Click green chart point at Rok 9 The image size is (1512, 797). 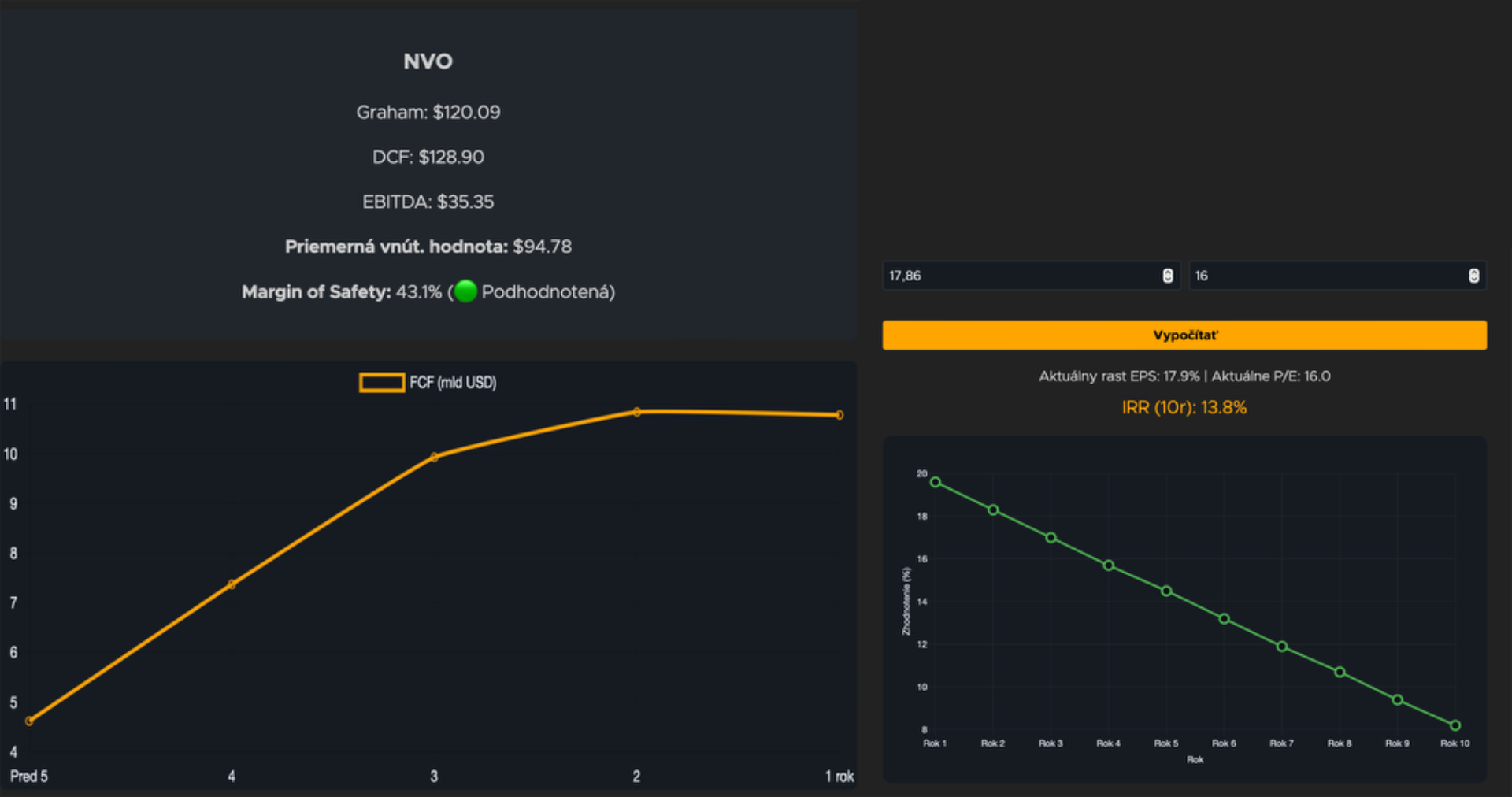[1397, 699]
